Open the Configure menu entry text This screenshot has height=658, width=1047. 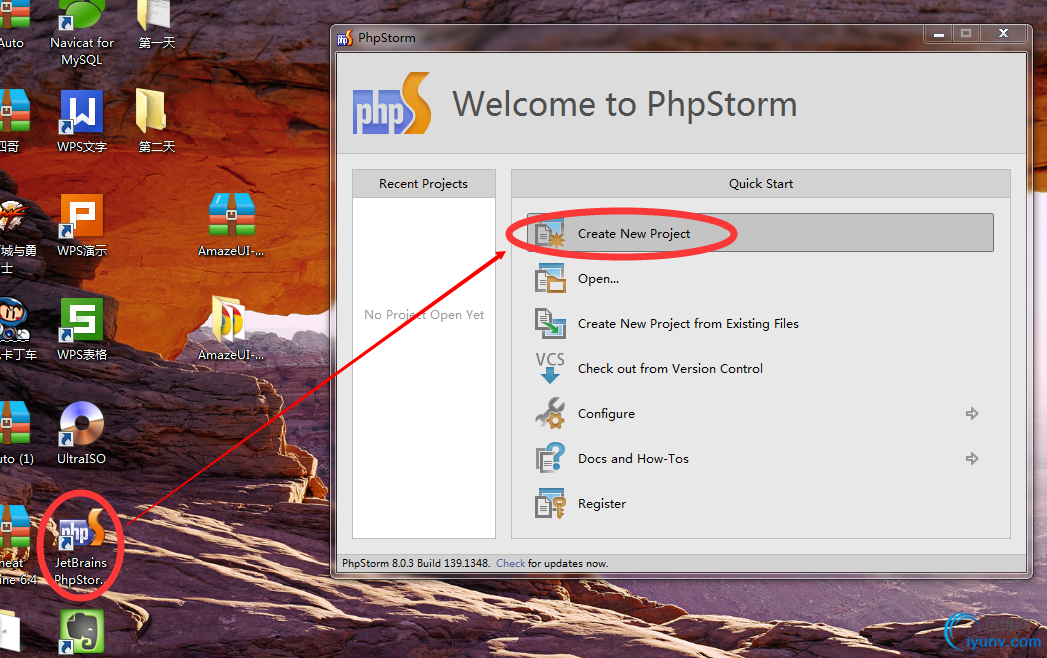[x=606, y=414]
